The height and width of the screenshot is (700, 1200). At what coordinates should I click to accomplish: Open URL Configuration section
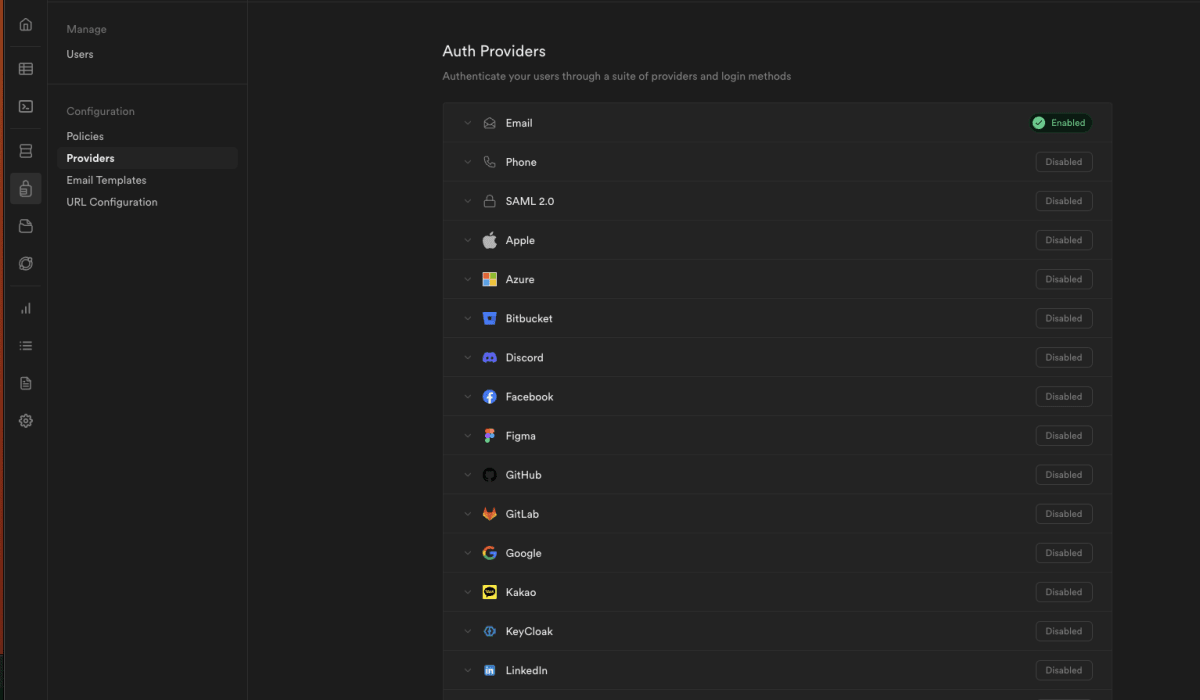112,202
